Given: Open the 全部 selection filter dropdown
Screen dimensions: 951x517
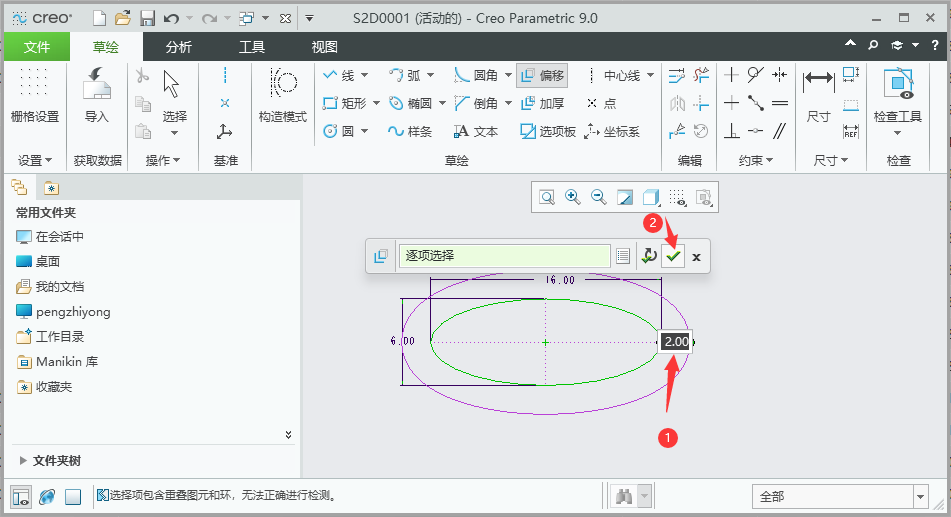Looking at the screenshot, I should pos(921,497).
